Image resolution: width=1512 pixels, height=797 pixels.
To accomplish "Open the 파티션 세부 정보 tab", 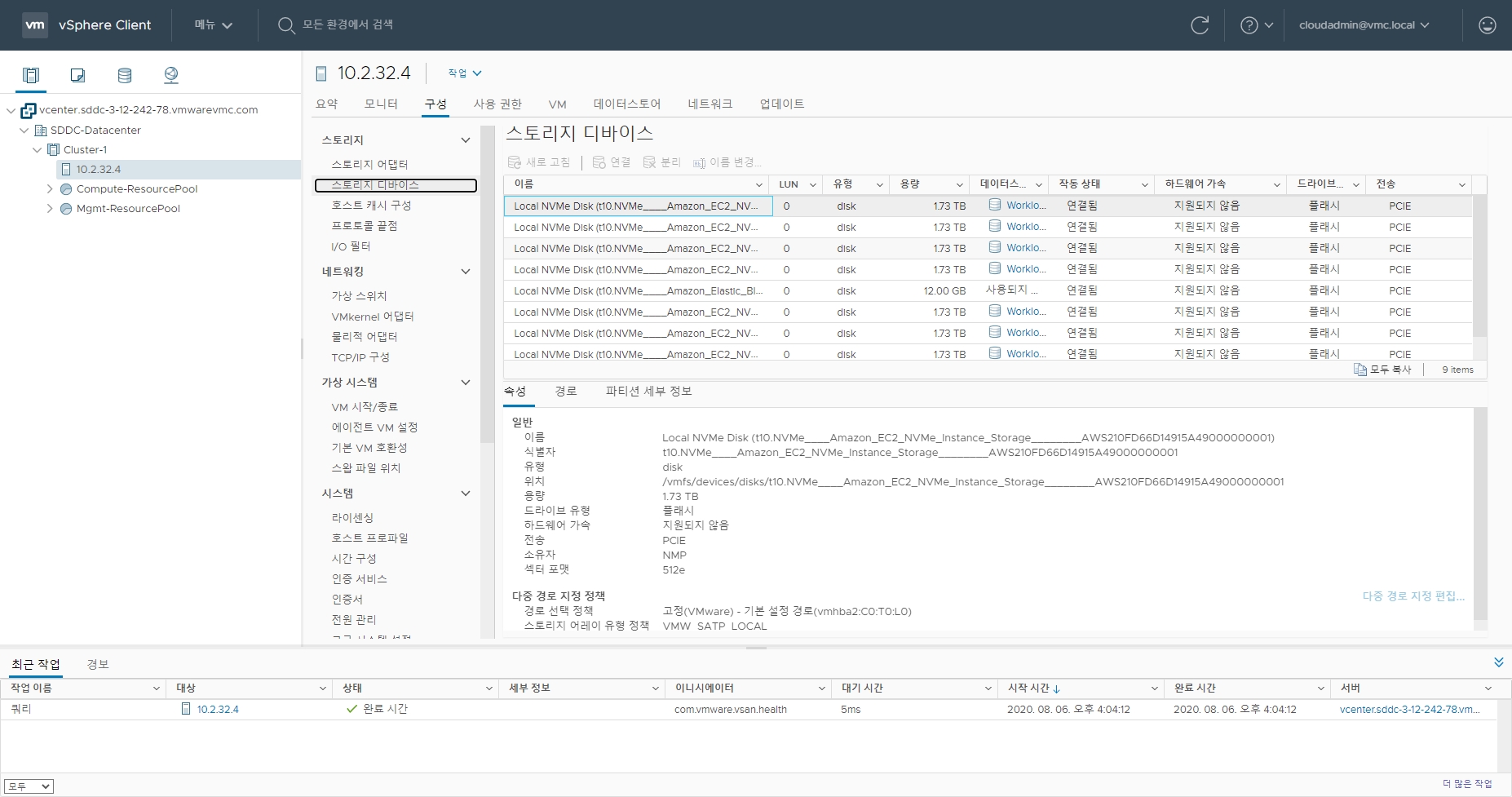I will point(649,392).
